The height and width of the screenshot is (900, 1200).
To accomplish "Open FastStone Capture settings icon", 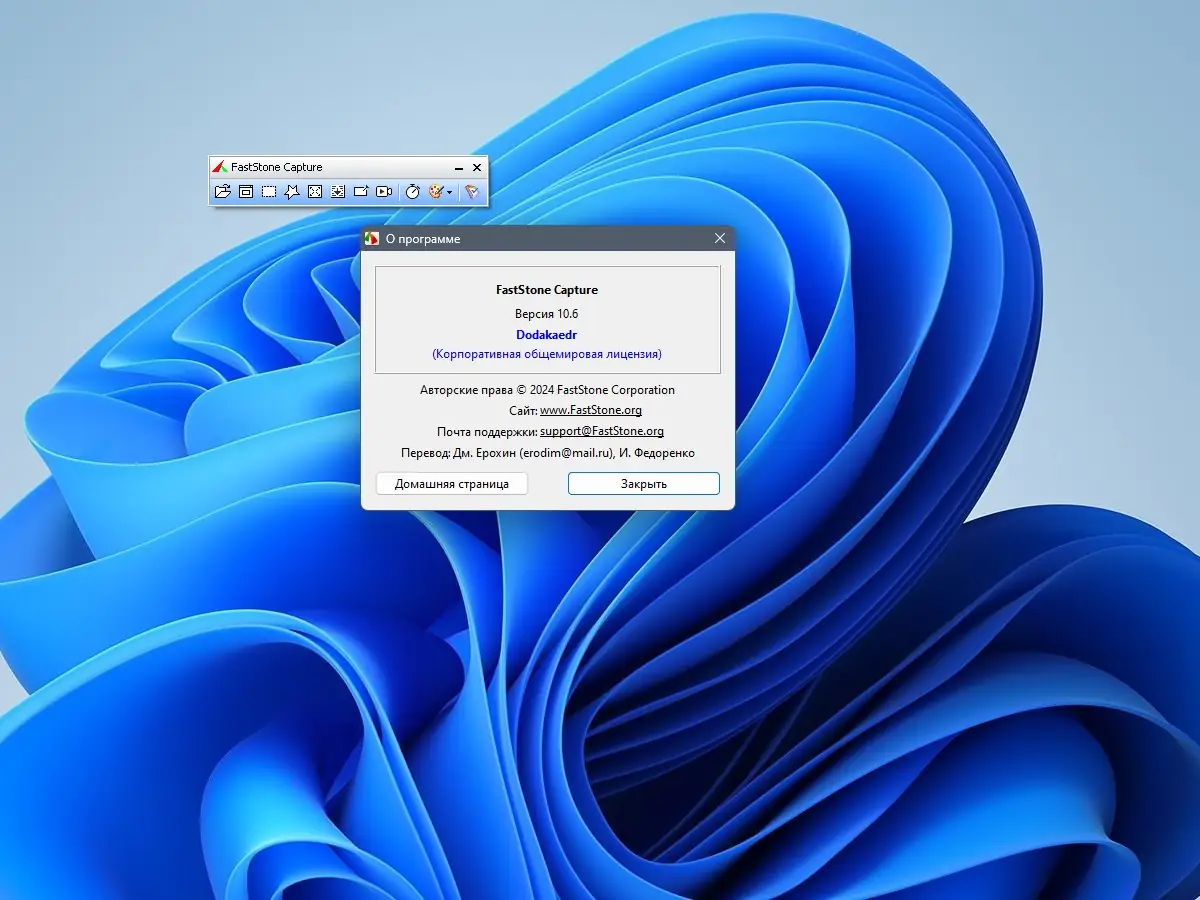I will [x=472, y=192].
